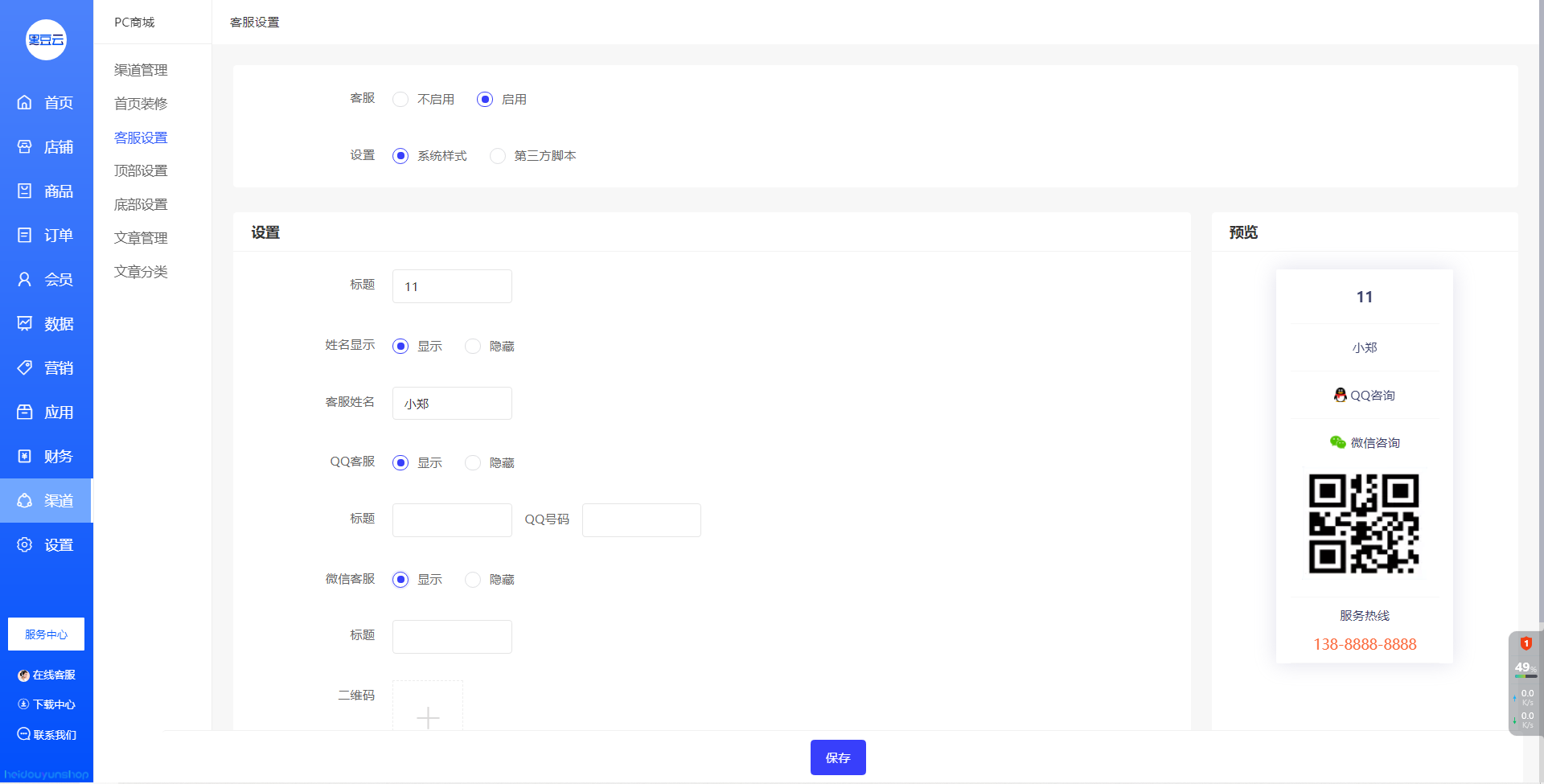Image resolution: width=1544 pixels, height=784 pixels.
Task: Click the 客服设置 breadcrumb title
Action: click(255, 23)
